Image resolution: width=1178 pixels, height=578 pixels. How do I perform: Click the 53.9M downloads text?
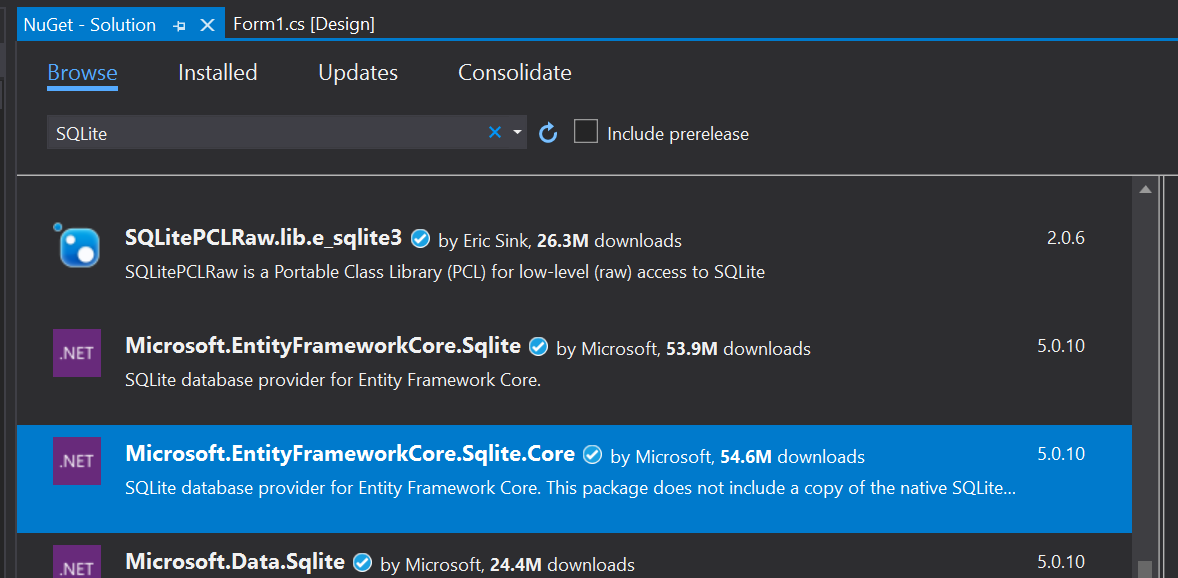[739, 349]
